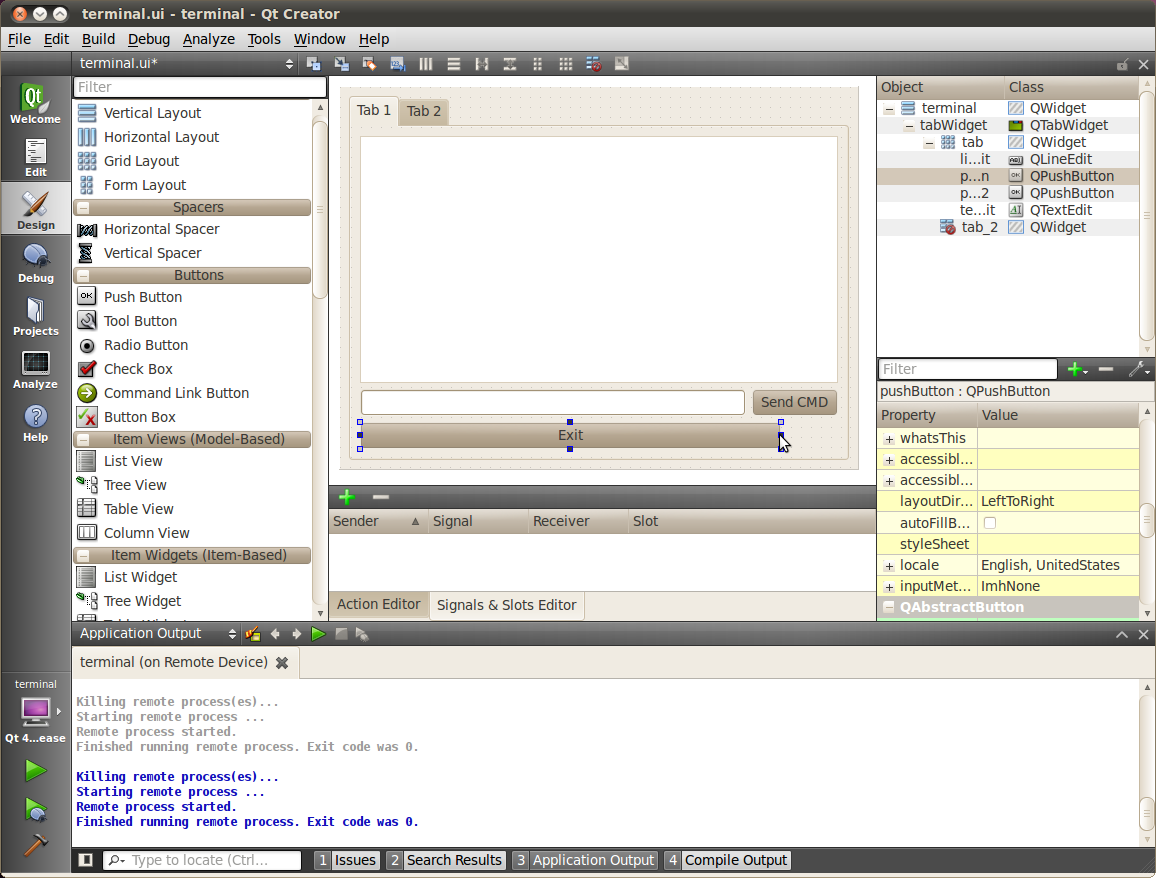This screenshot has width=1156, height=878.
Task: Open Compile Output pane
Action: (727, 860)
